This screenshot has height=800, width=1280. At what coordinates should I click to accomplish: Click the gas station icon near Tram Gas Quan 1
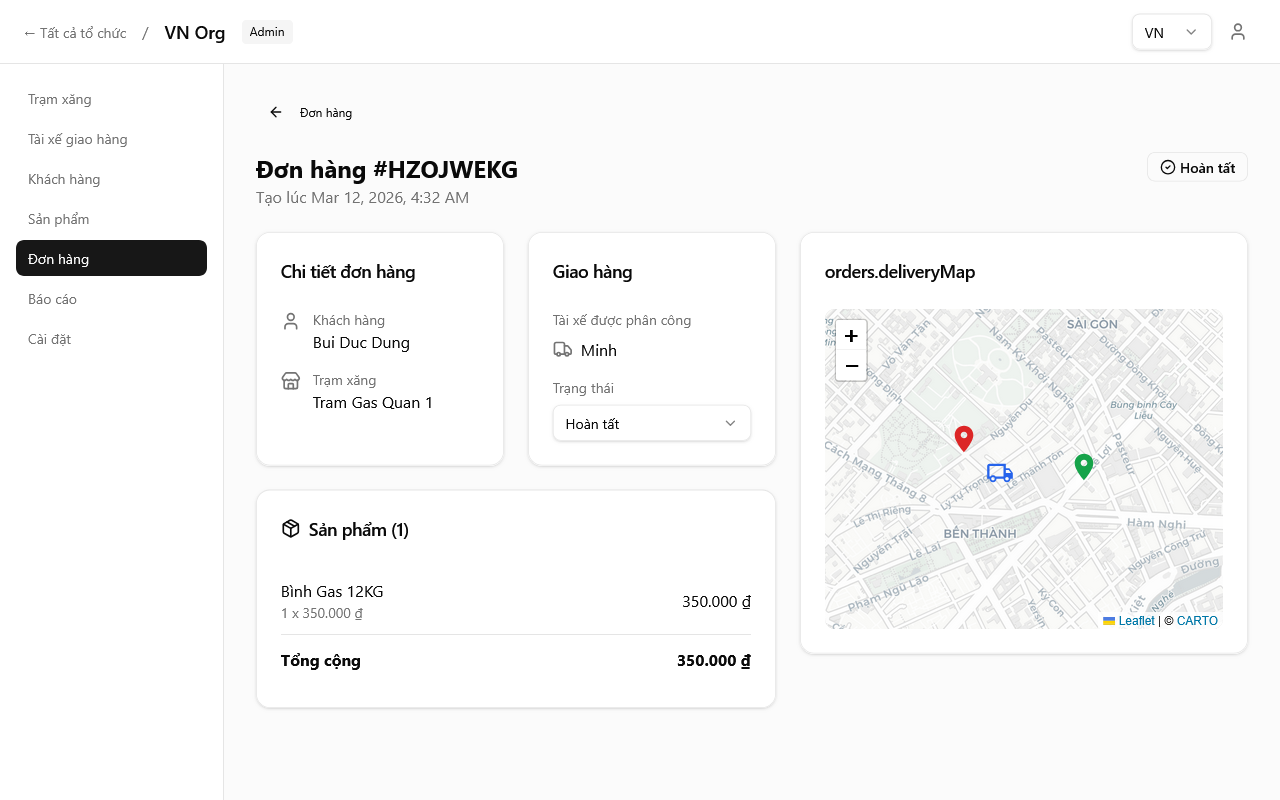coord(290,380)
